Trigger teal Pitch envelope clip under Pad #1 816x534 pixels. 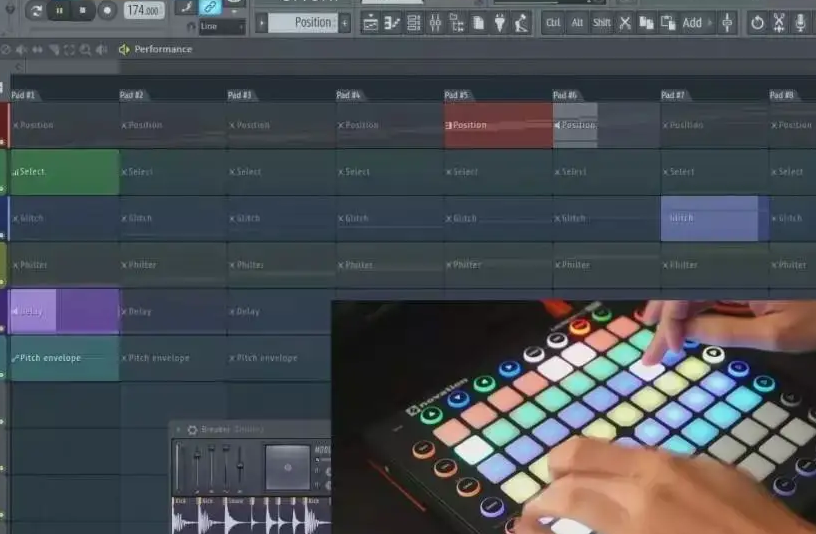[65, 358]
